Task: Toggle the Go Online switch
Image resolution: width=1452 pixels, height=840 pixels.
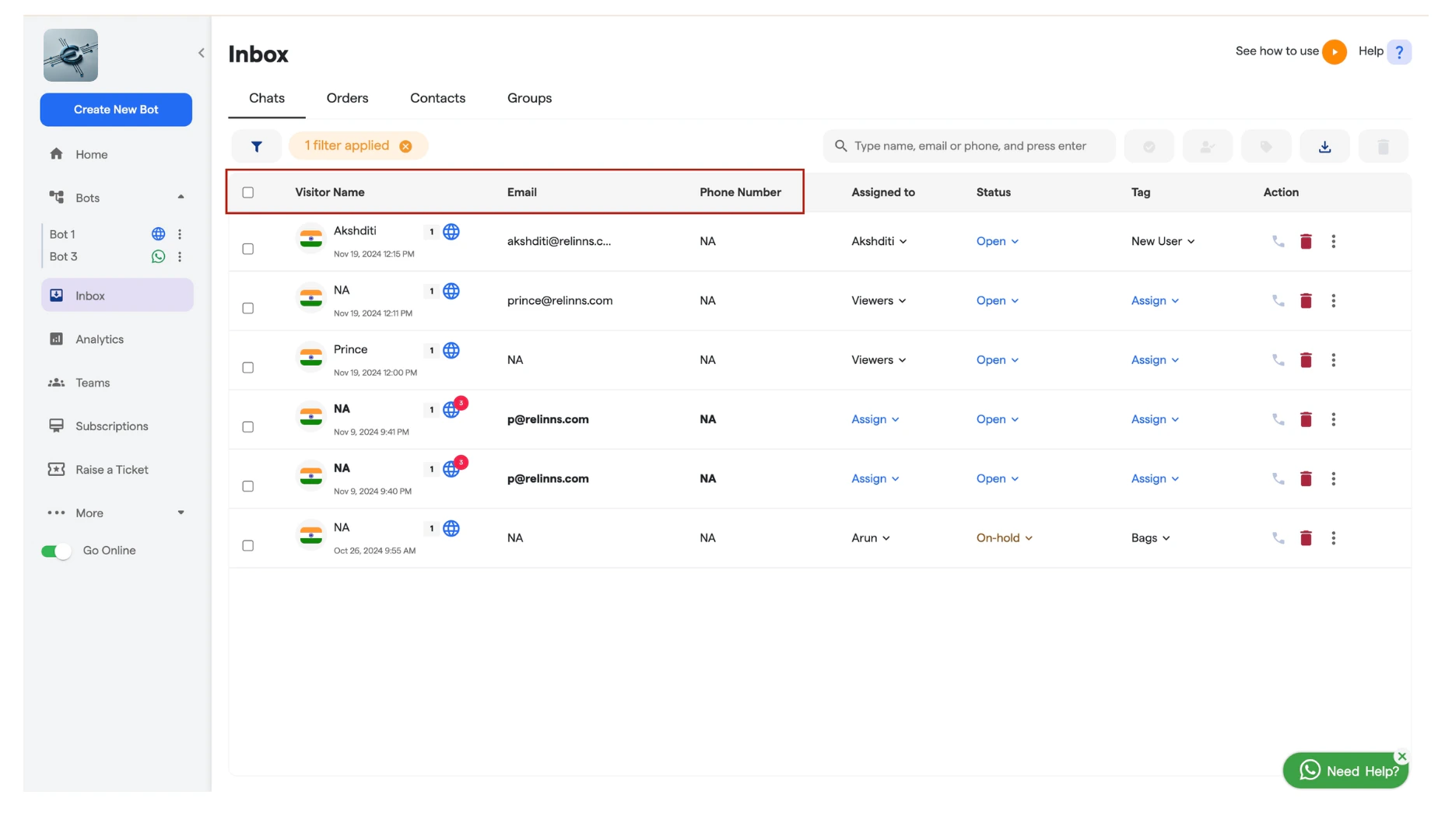Action: (x=56, y=551)
